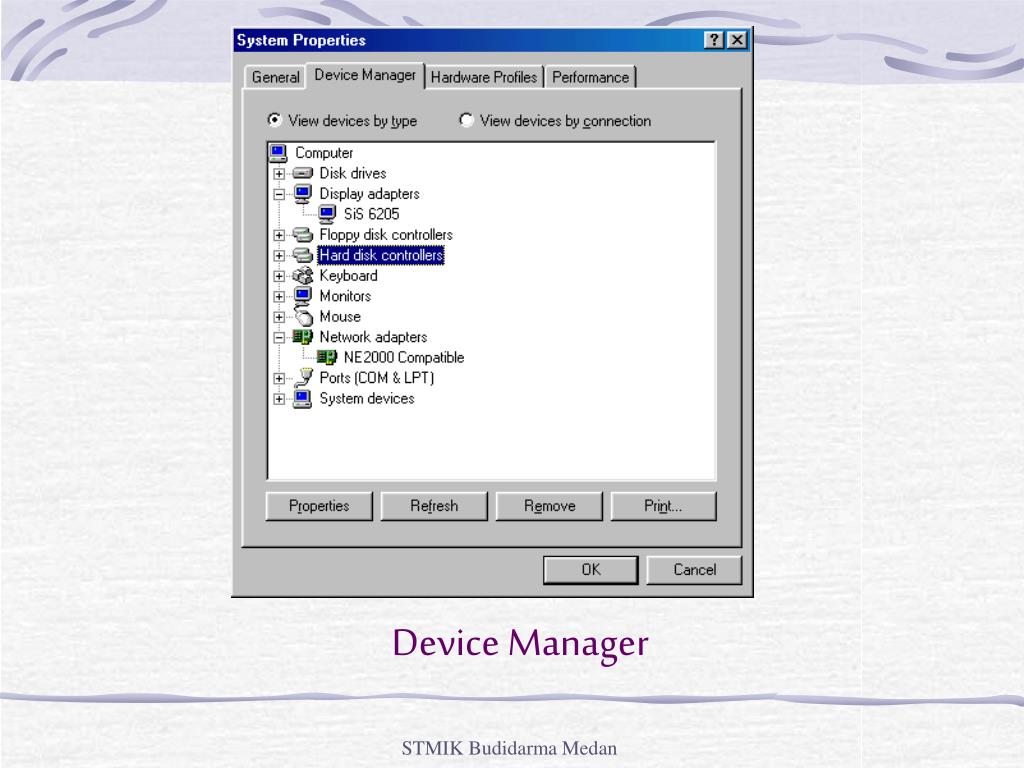Image resolution: width=1024 pixels, height=768 pixels.
Task: Expand the Keyboard node
Action: (279, 276)
